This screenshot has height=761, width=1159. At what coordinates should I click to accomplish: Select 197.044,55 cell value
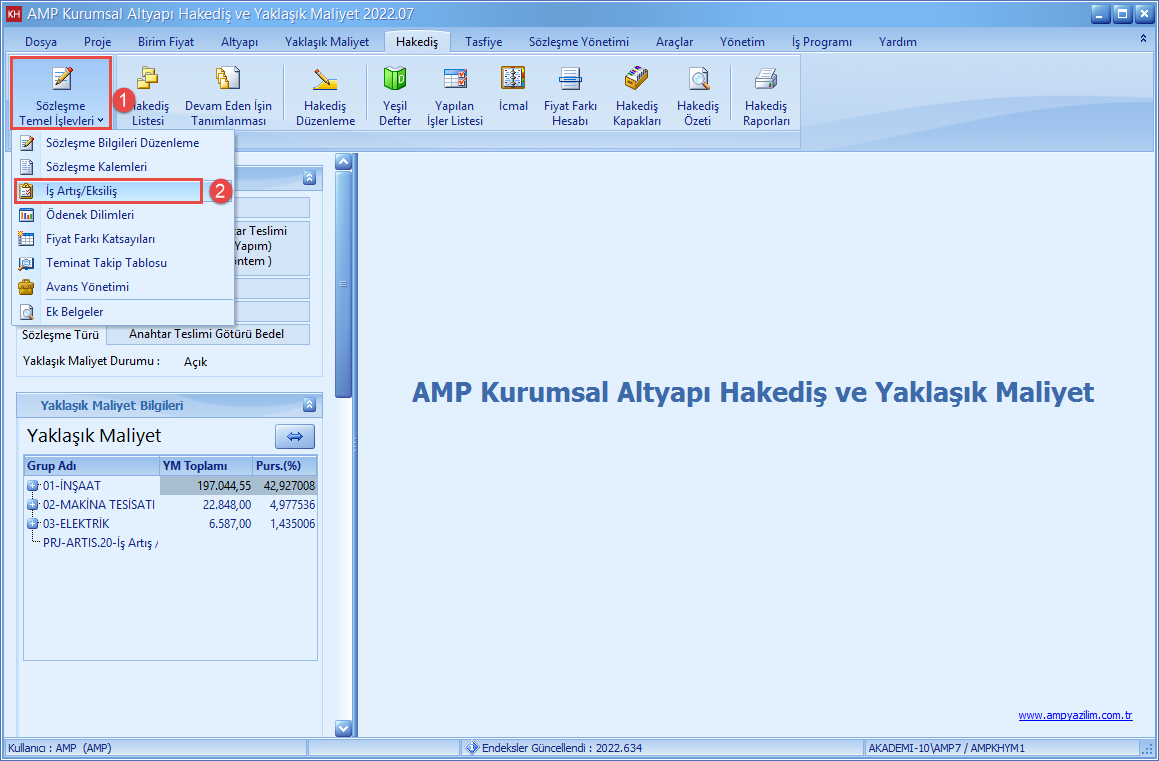click(x=206, y=485)
